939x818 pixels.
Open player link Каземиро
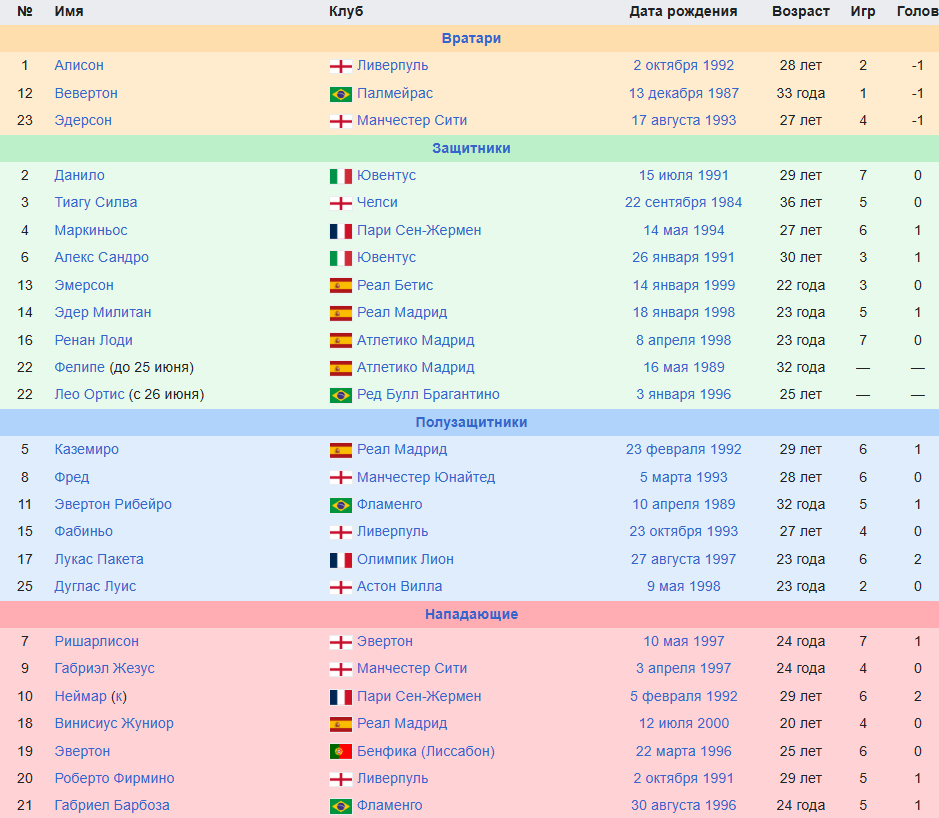87,450
